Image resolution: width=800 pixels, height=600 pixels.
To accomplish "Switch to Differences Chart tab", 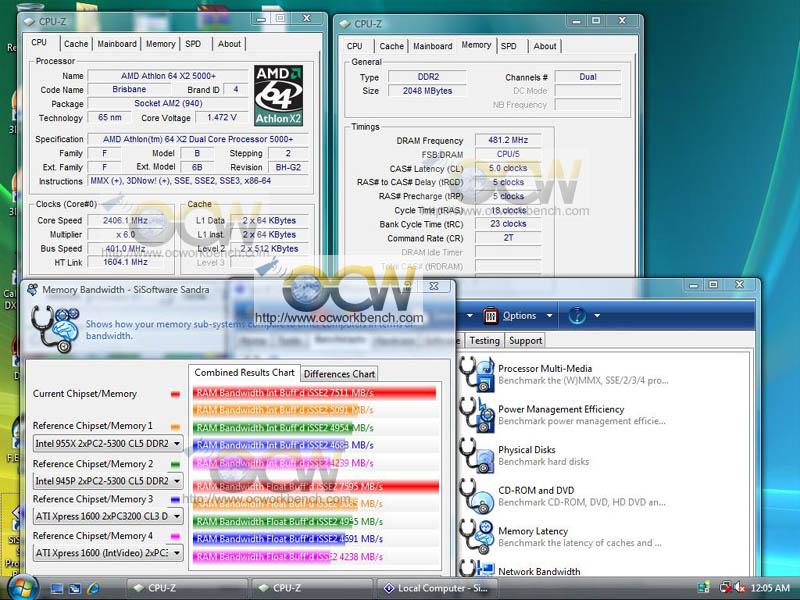I will point(339,374).
